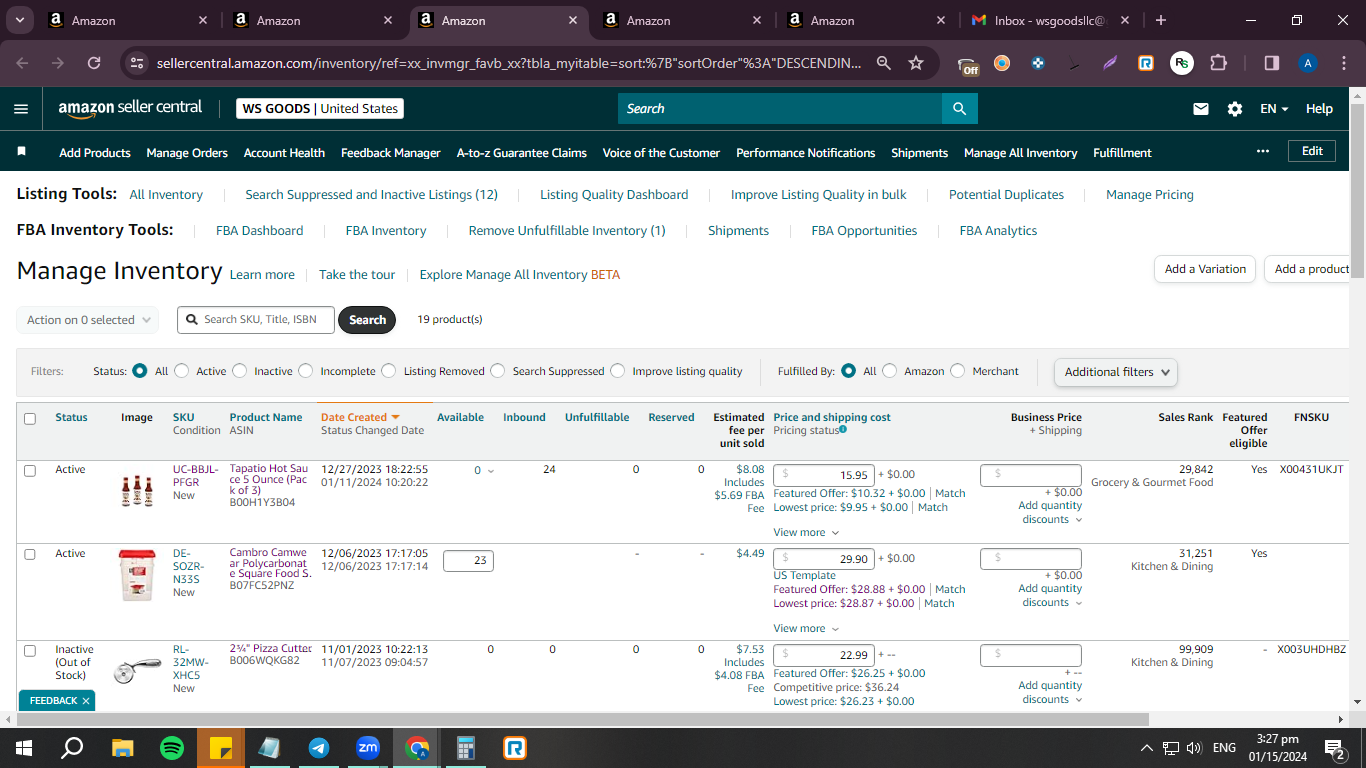
Task: Open Zoom from the taskbar
Action: tap(368, 748)
